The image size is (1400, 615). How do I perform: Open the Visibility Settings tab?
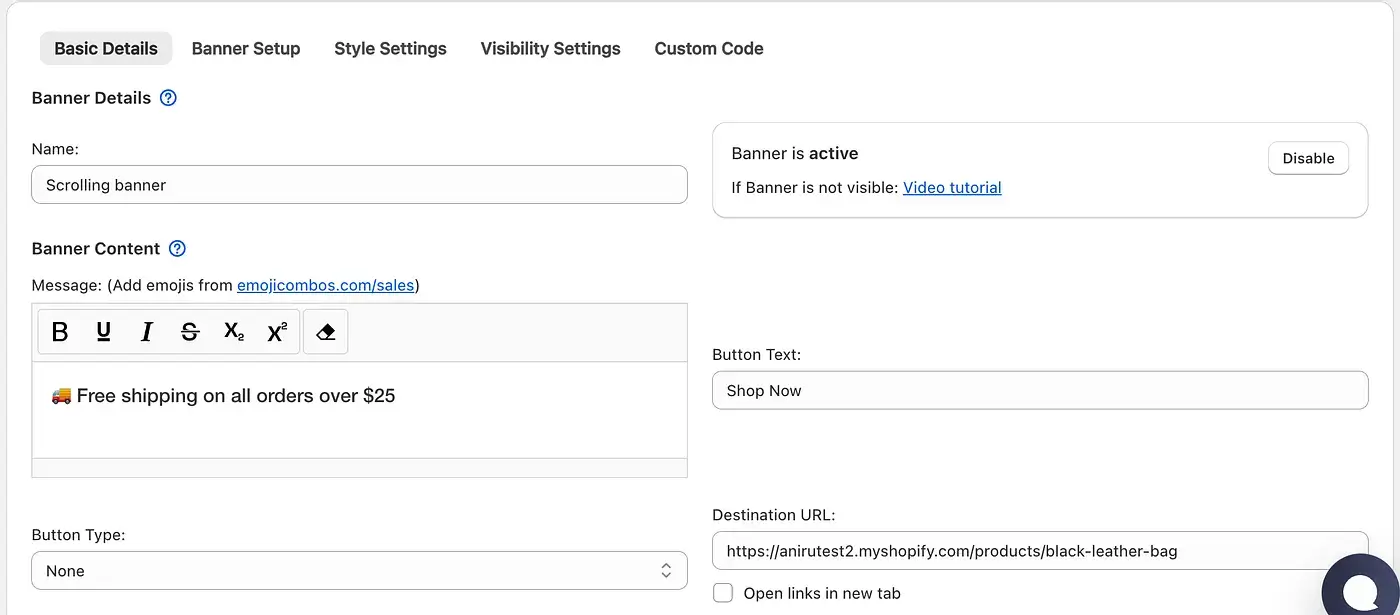[x=550, y=48]
